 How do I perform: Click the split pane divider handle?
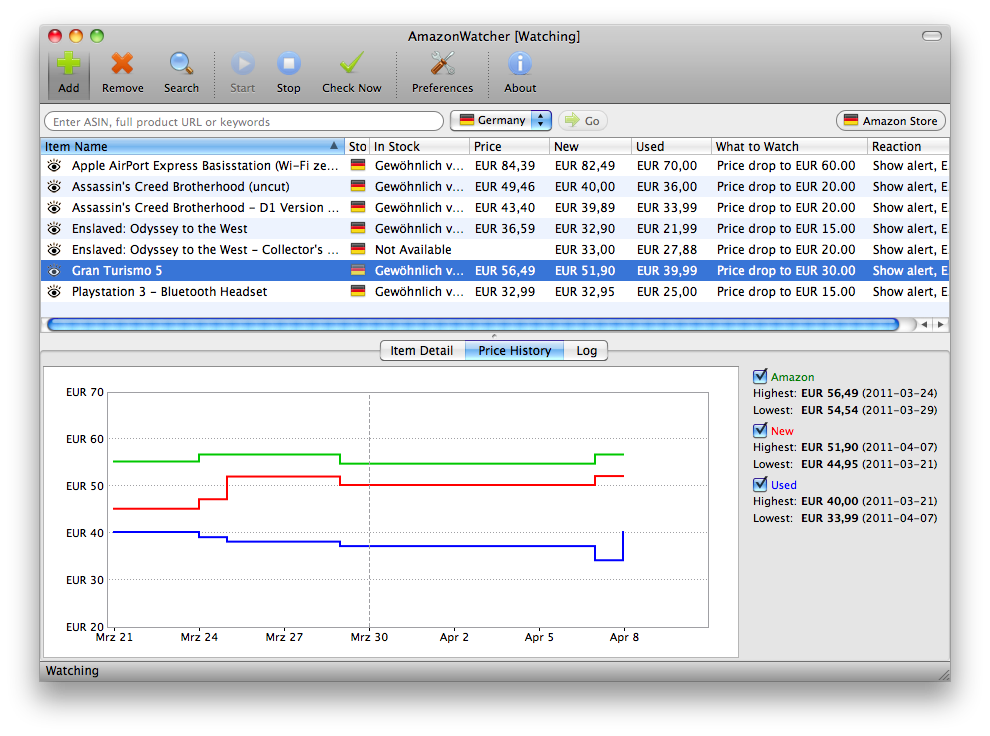pyautogui.click(x=494, y=336)
